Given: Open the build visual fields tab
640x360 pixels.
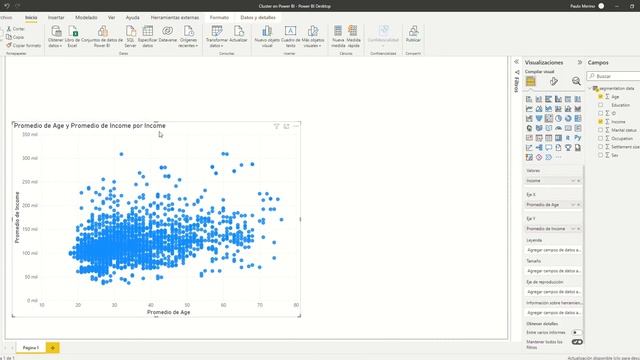Looking at the screenshot, I should pos(531,81).
